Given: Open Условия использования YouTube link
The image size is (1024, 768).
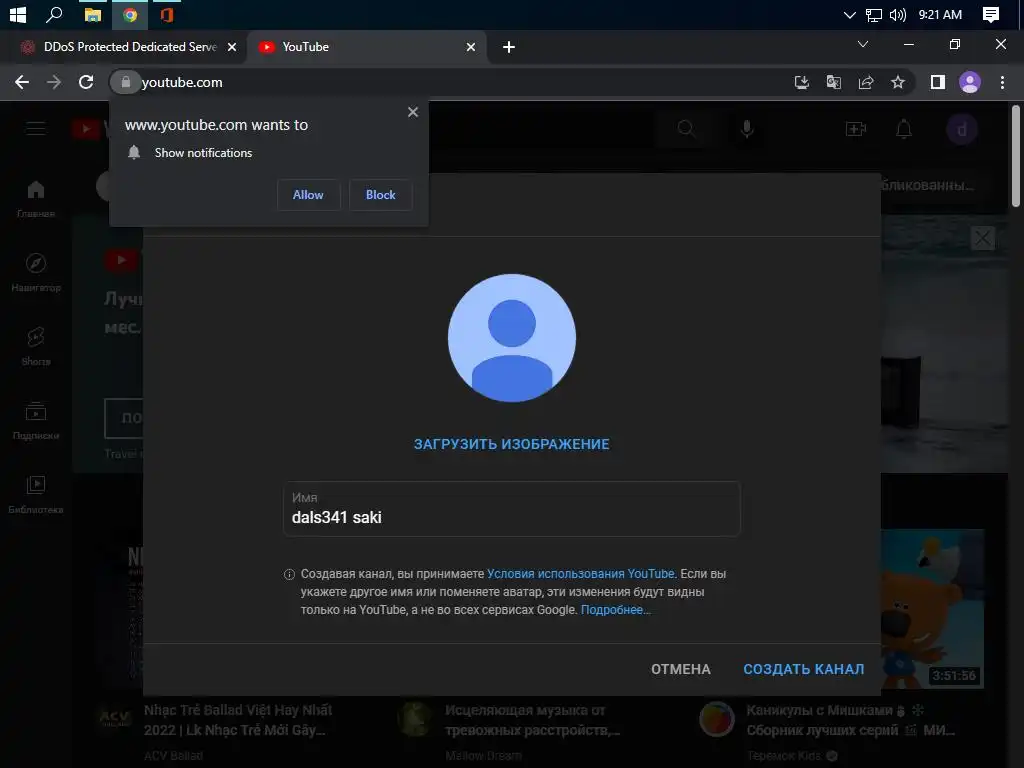Looking at the screenshot, I should [581, 573].
